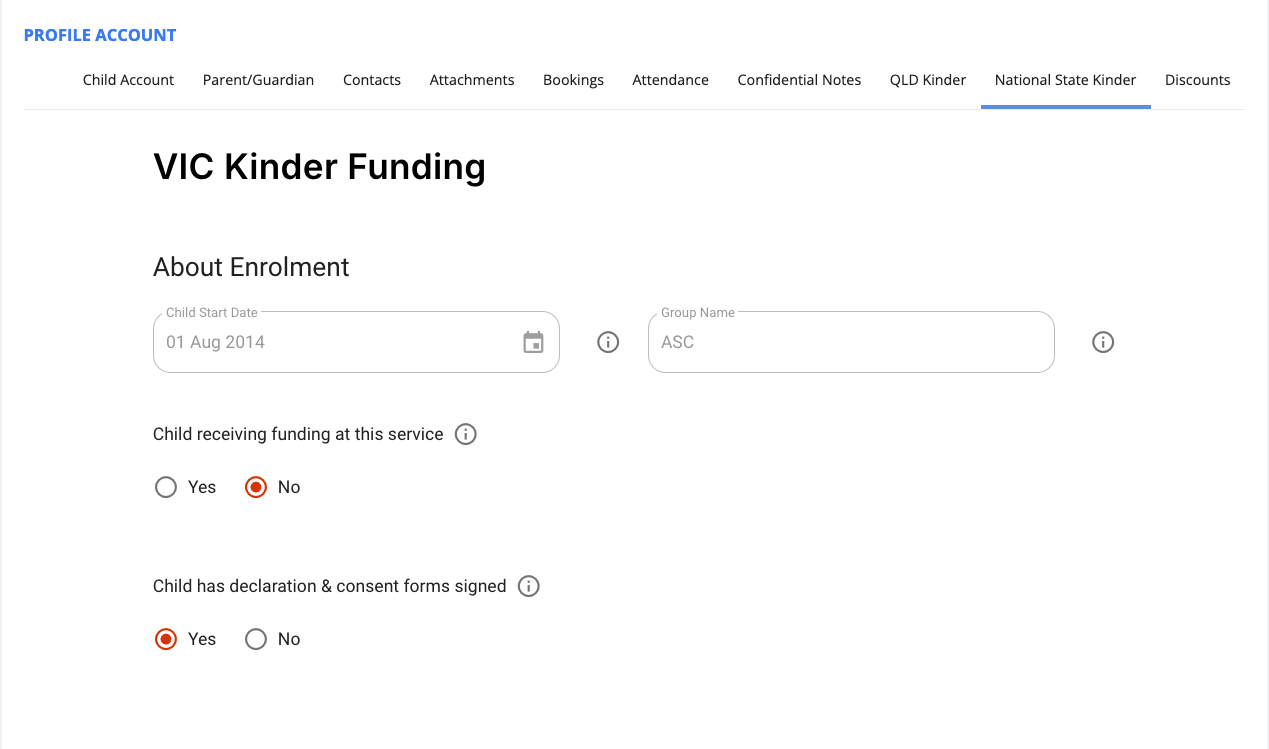Switch to the Bookings tab
Viewport: 1269px width, 749px height.
(573, 80)
